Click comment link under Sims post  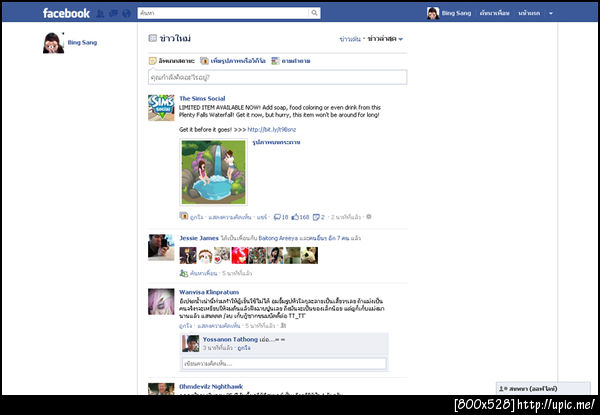point(230,217)
